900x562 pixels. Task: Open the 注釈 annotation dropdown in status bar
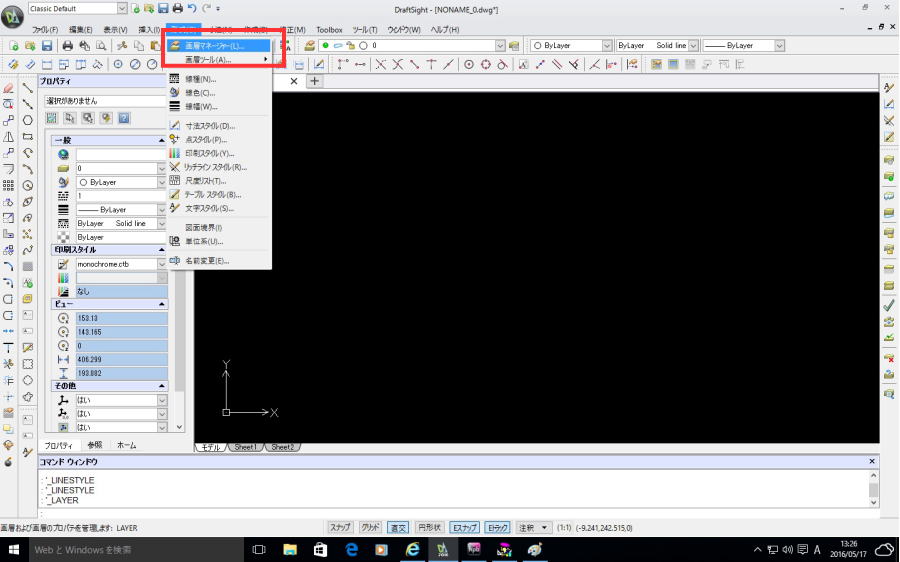pyautogui.click(x=534, y=527)
